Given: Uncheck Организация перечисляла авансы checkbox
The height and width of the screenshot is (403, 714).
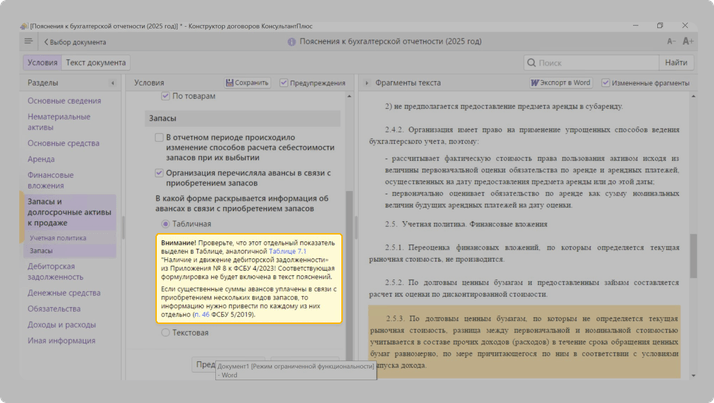Looking at the screenshot, I should [x=159, y=173].
